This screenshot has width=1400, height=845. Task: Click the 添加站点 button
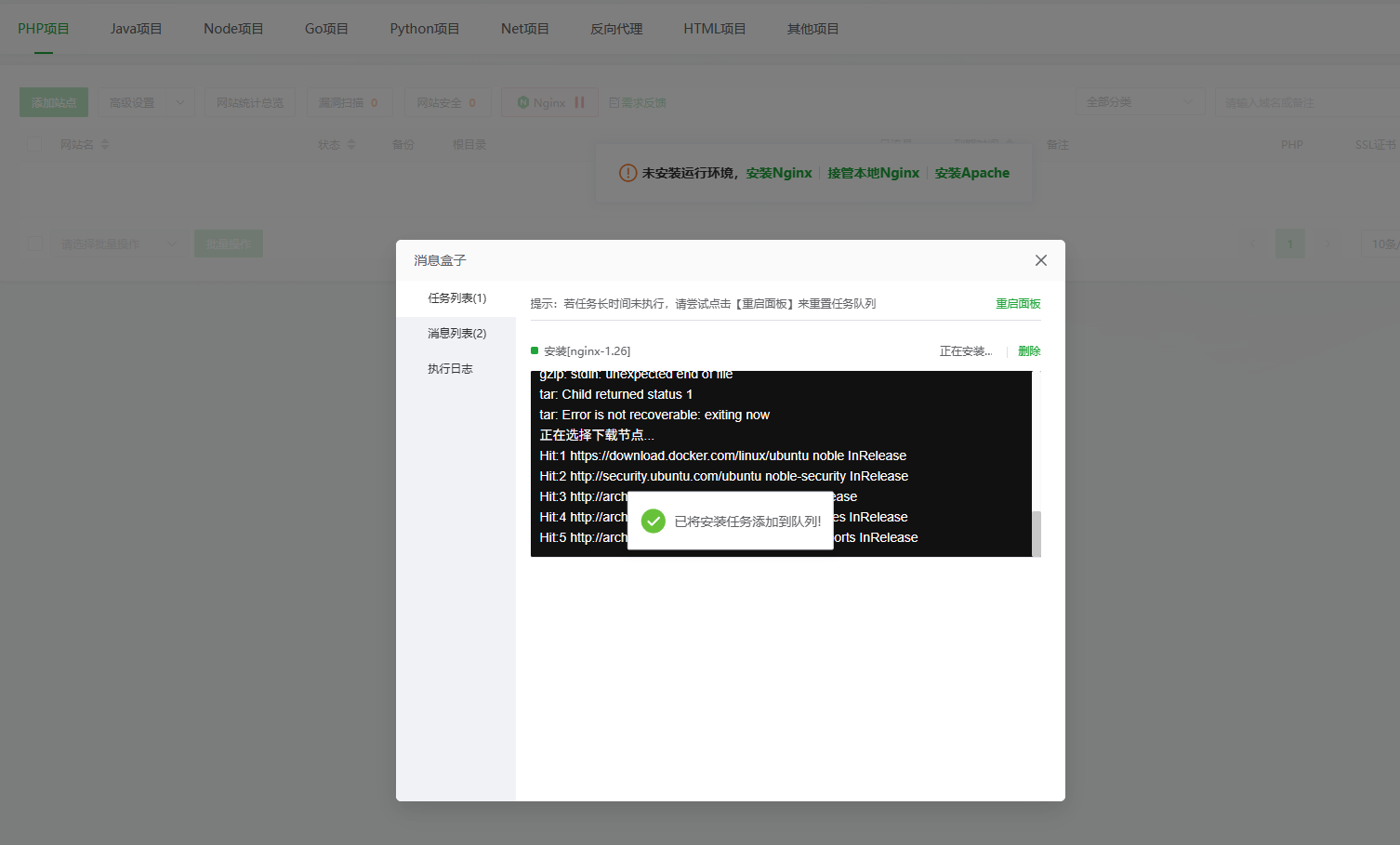[54, 102]
